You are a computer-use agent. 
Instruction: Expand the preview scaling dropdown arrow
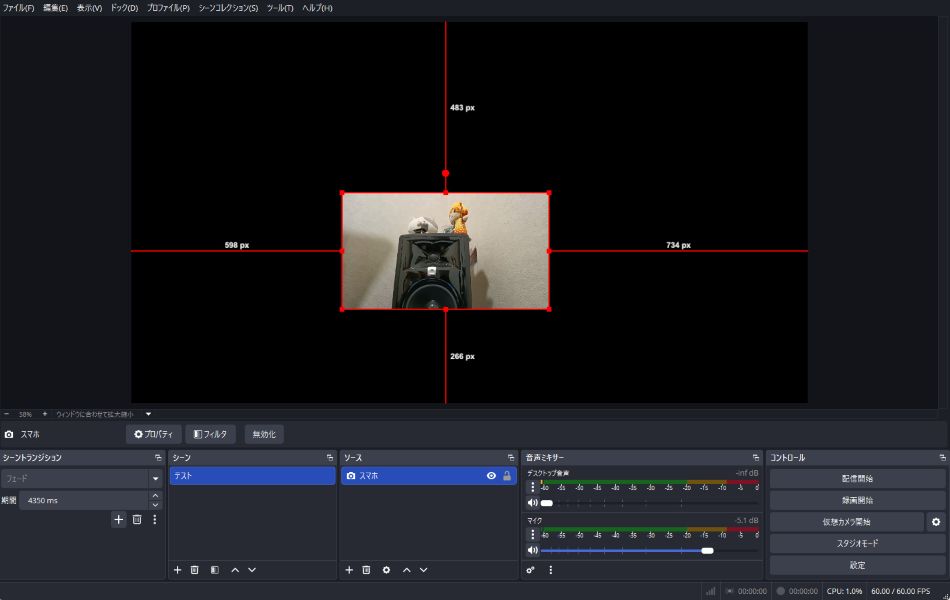tap(149, 414)
